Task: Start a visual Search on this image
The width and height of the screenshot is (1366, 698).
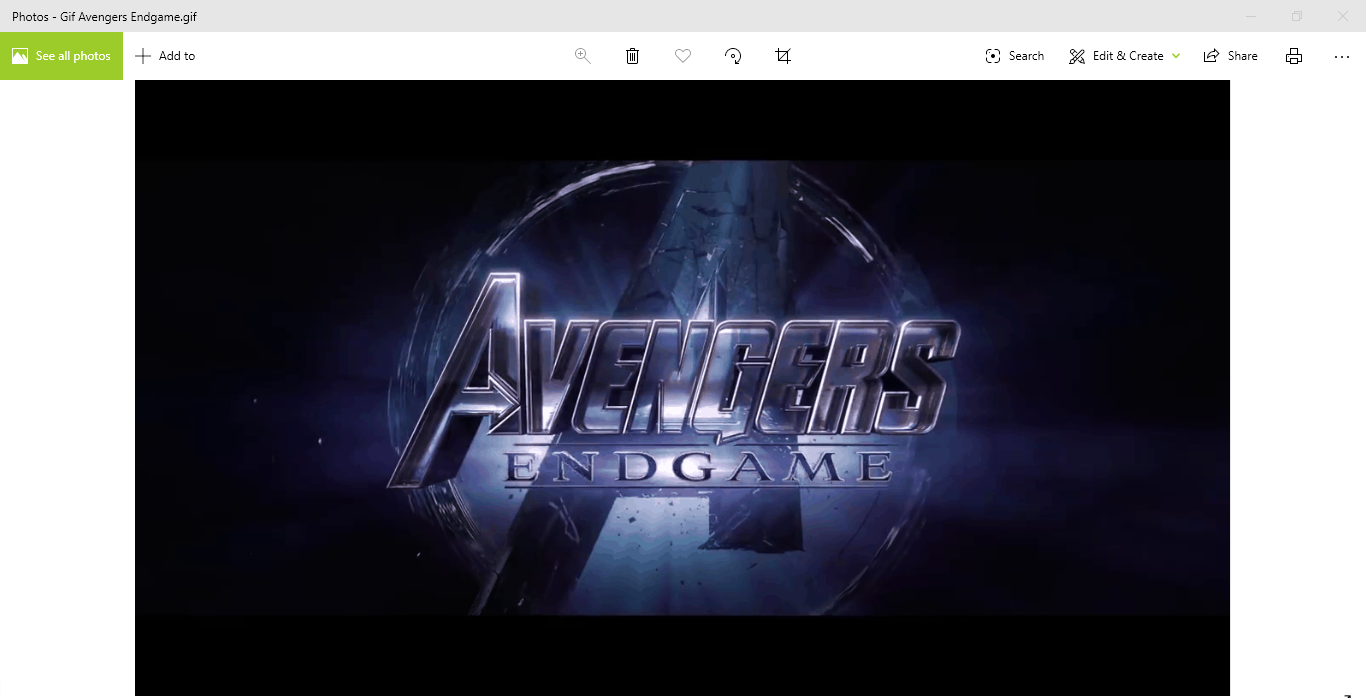Action: pos(1014,56)
